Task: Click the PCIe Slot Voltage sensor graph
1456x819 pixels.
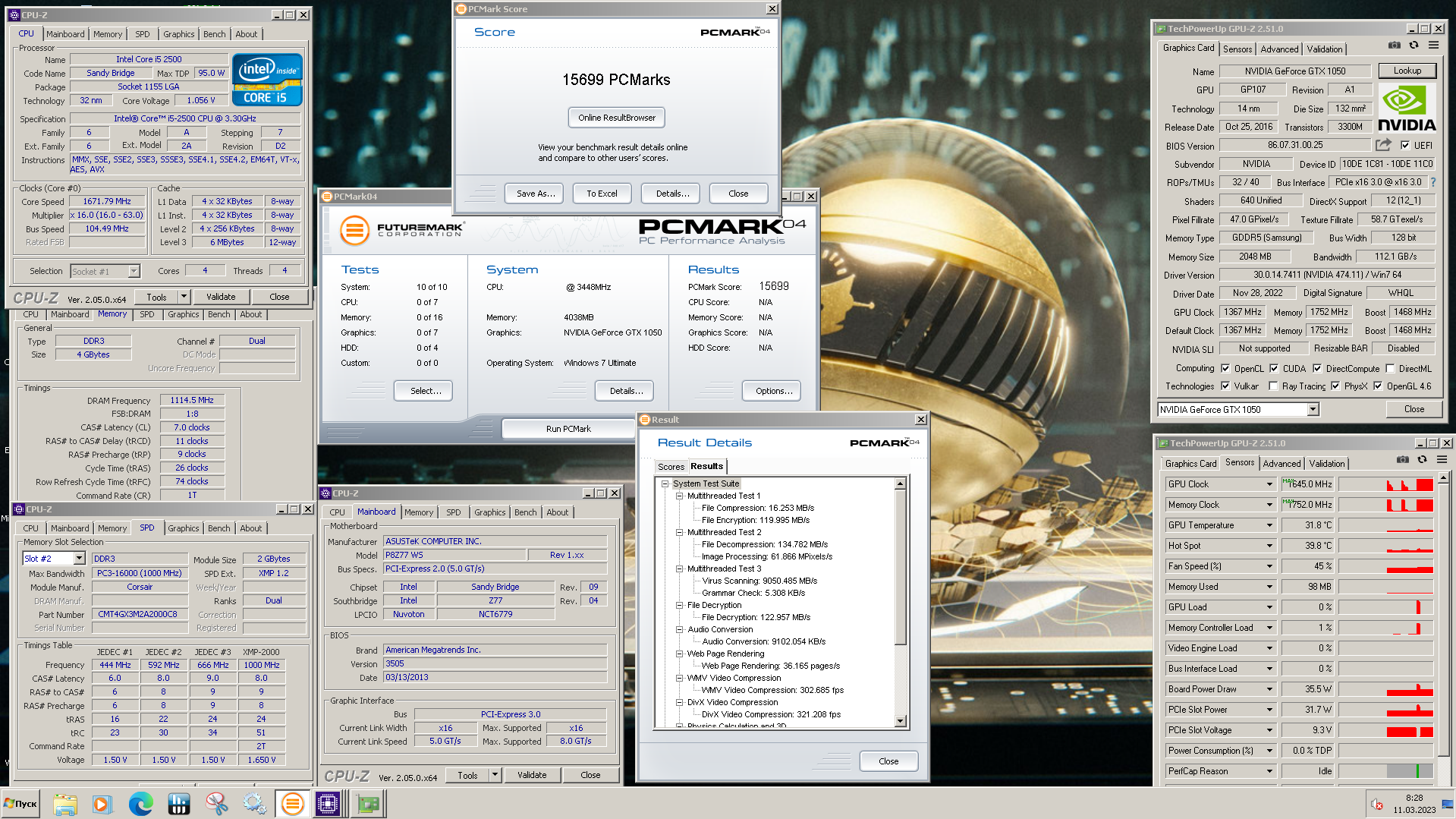Action: tap(1386, 730)
